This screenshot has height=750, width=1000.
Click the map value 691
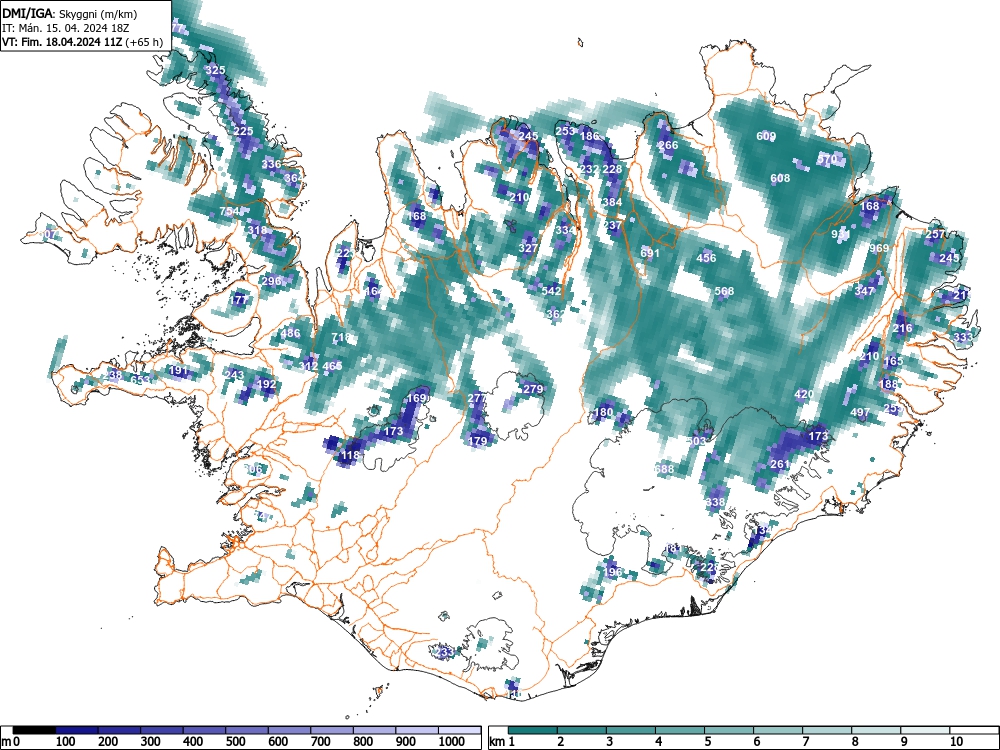(650, 253)
